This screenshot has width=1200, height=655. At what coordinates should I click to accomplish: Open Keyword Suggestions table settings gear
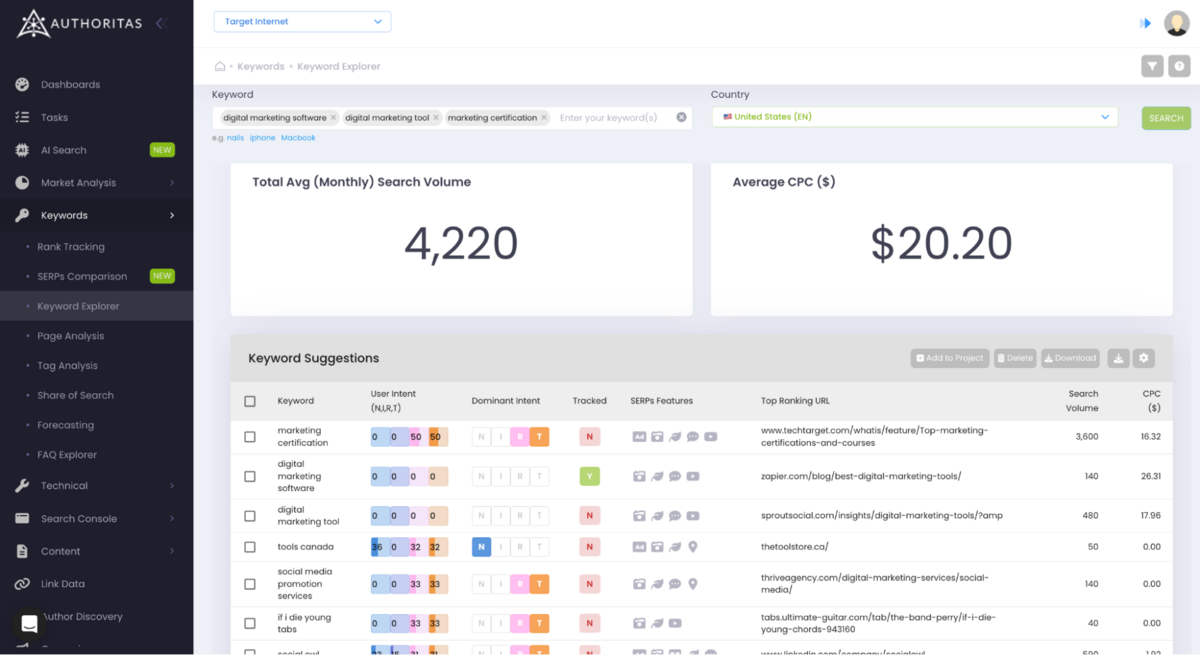[1144, 358]
